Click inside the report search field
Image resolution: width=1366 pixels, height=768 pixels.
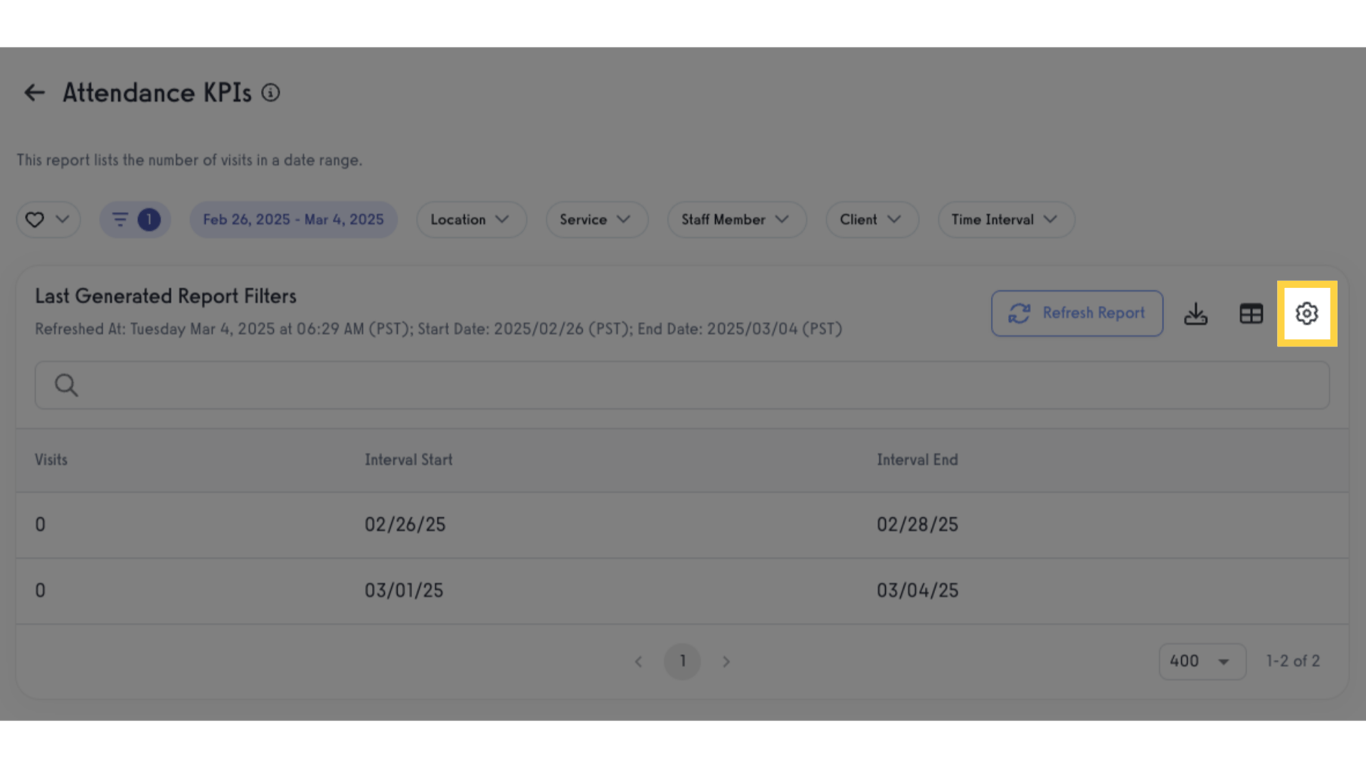pos(400,384)
